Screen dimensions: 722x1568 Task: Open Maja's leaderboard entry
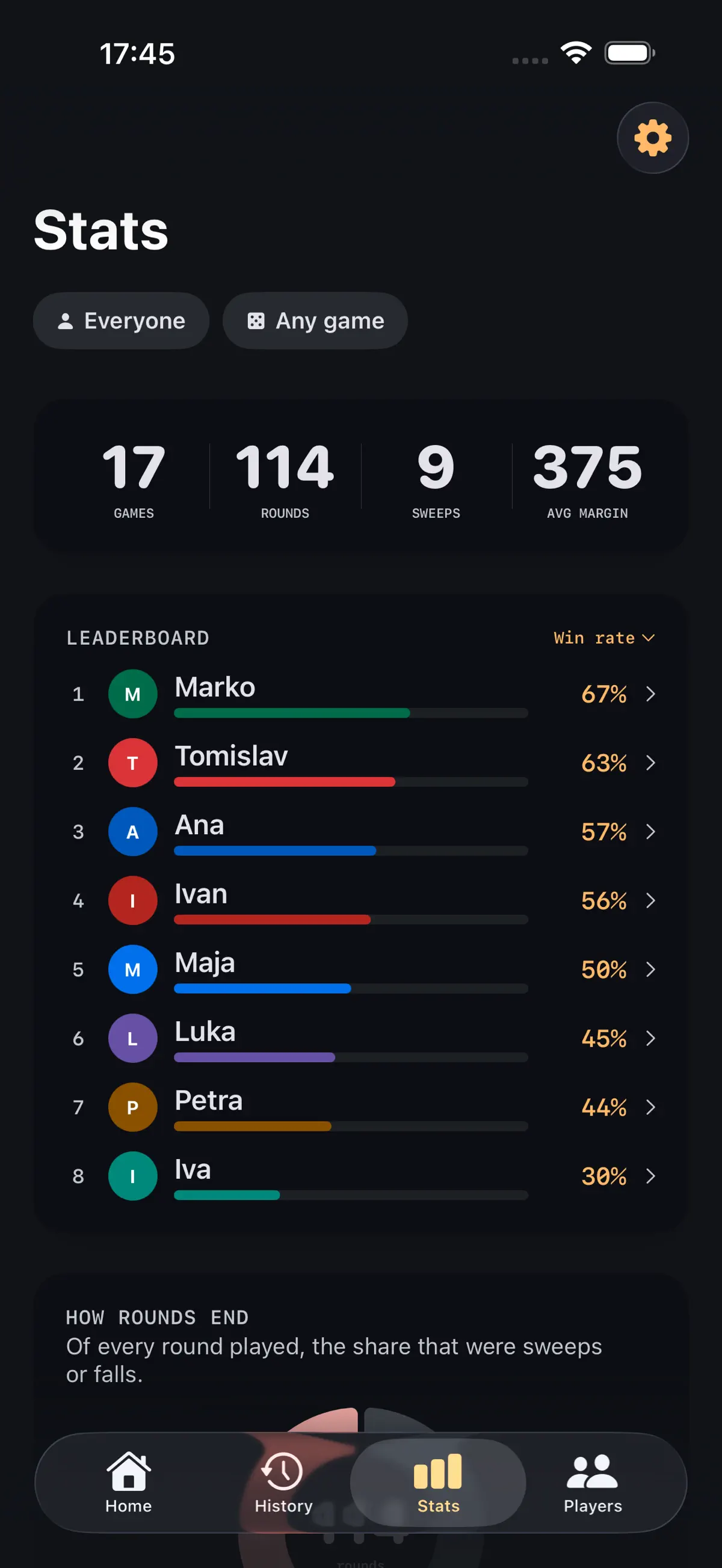(x=361, y=969)
